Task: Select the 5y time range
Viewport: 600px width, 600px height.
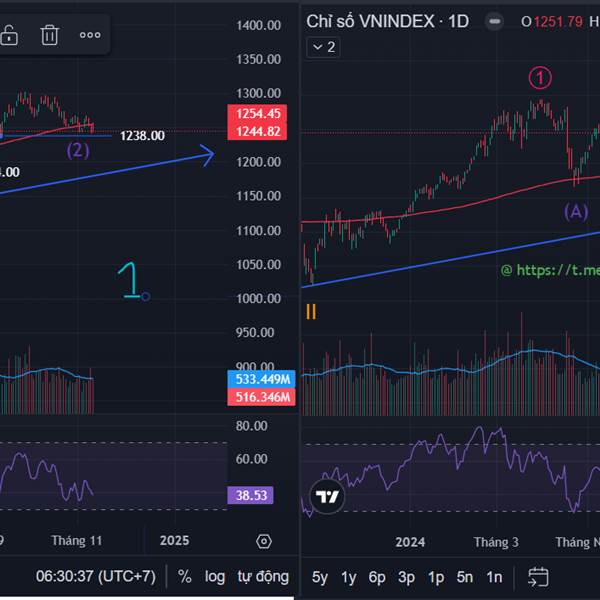Action: (320, 577)
